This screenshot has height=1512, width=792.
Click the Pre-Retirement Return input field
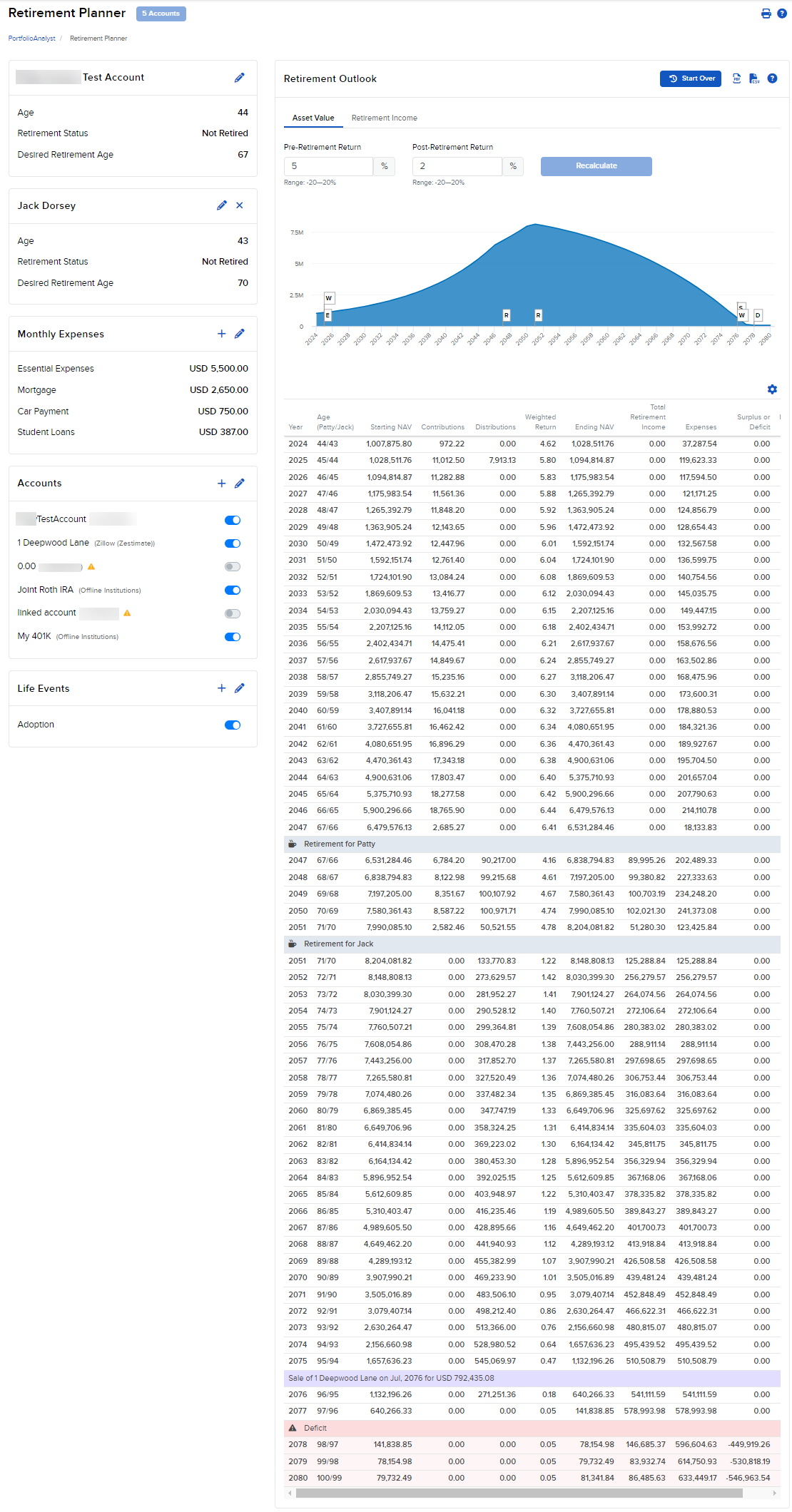328,166
